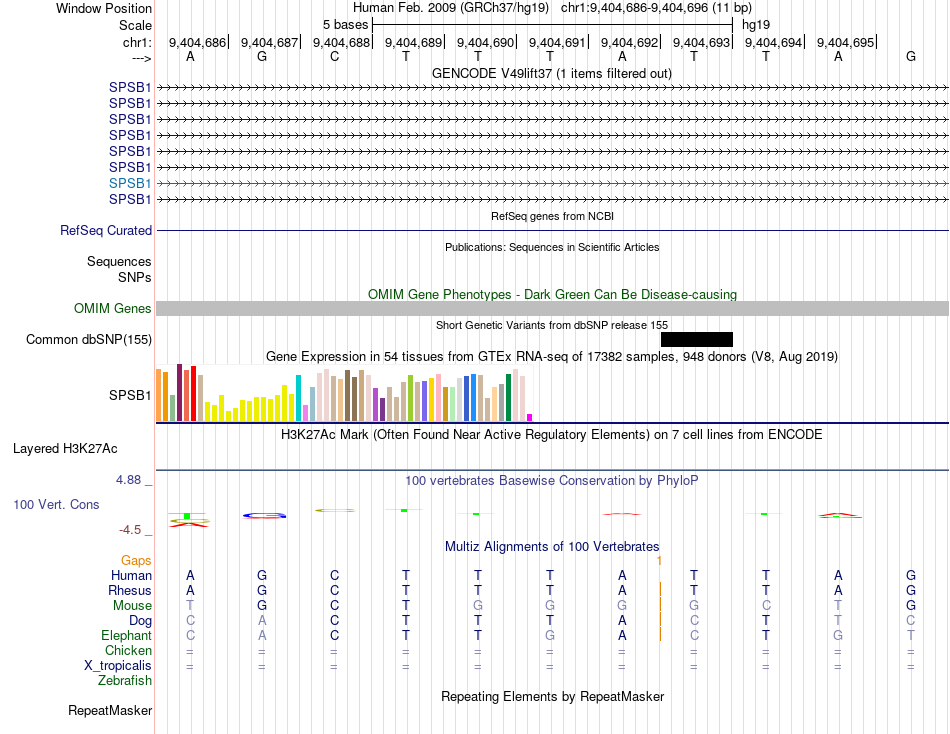
Task: Click the Window Position label
Action: click(x=104, y=8)
